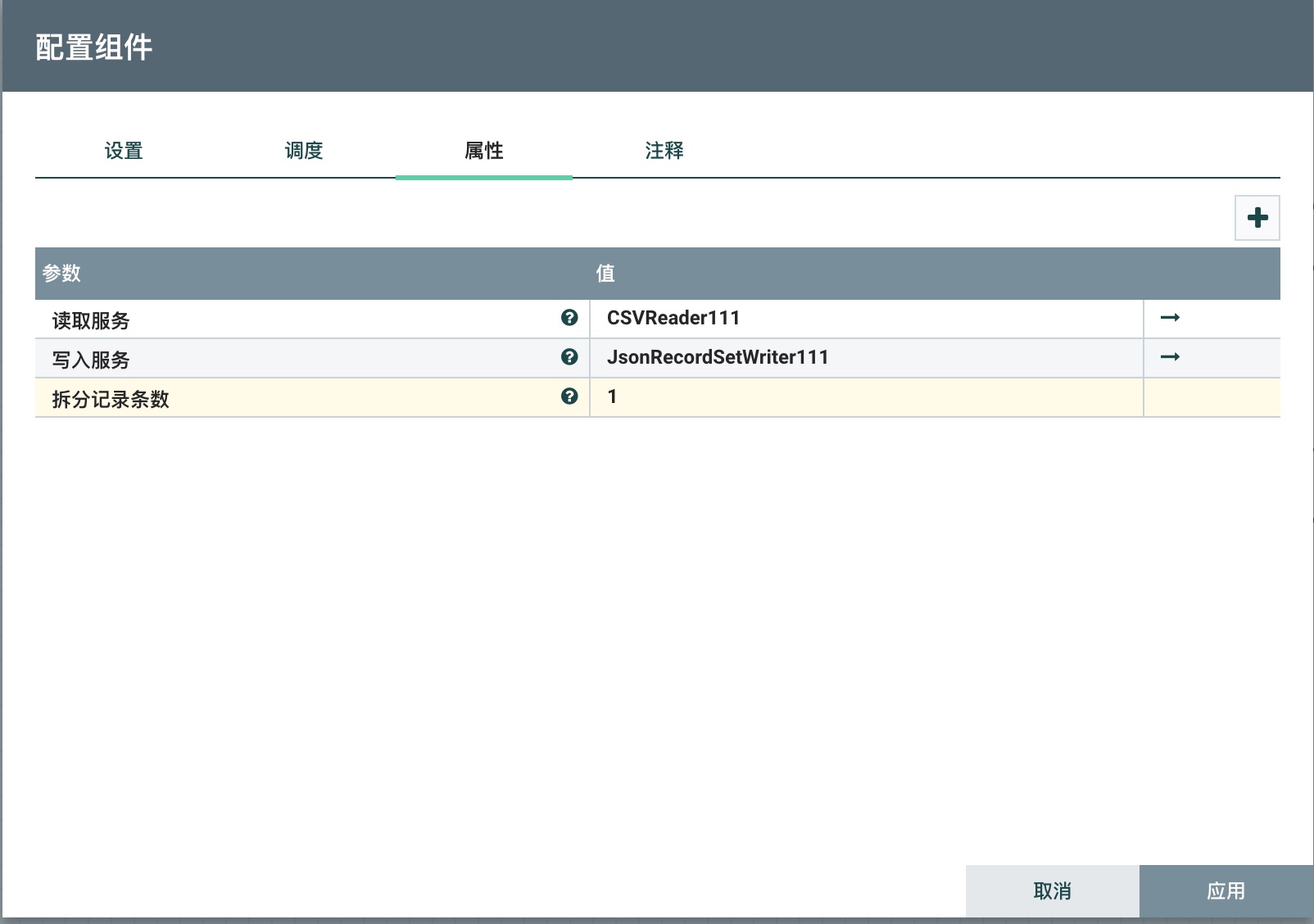Select the 拆分记录条数 parameter name
The height and width of the screenshot is (924, 1314).
[x=111, y=399]
